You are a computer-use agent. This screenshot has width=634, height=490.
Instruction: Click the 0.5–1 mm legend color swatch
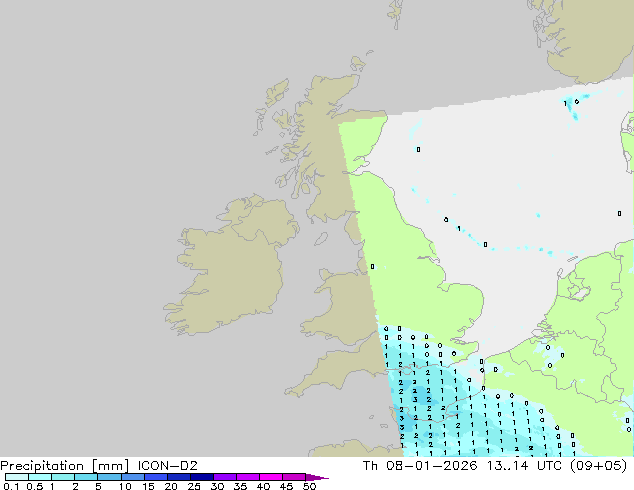pyautogui.click(x=40, y=477)
